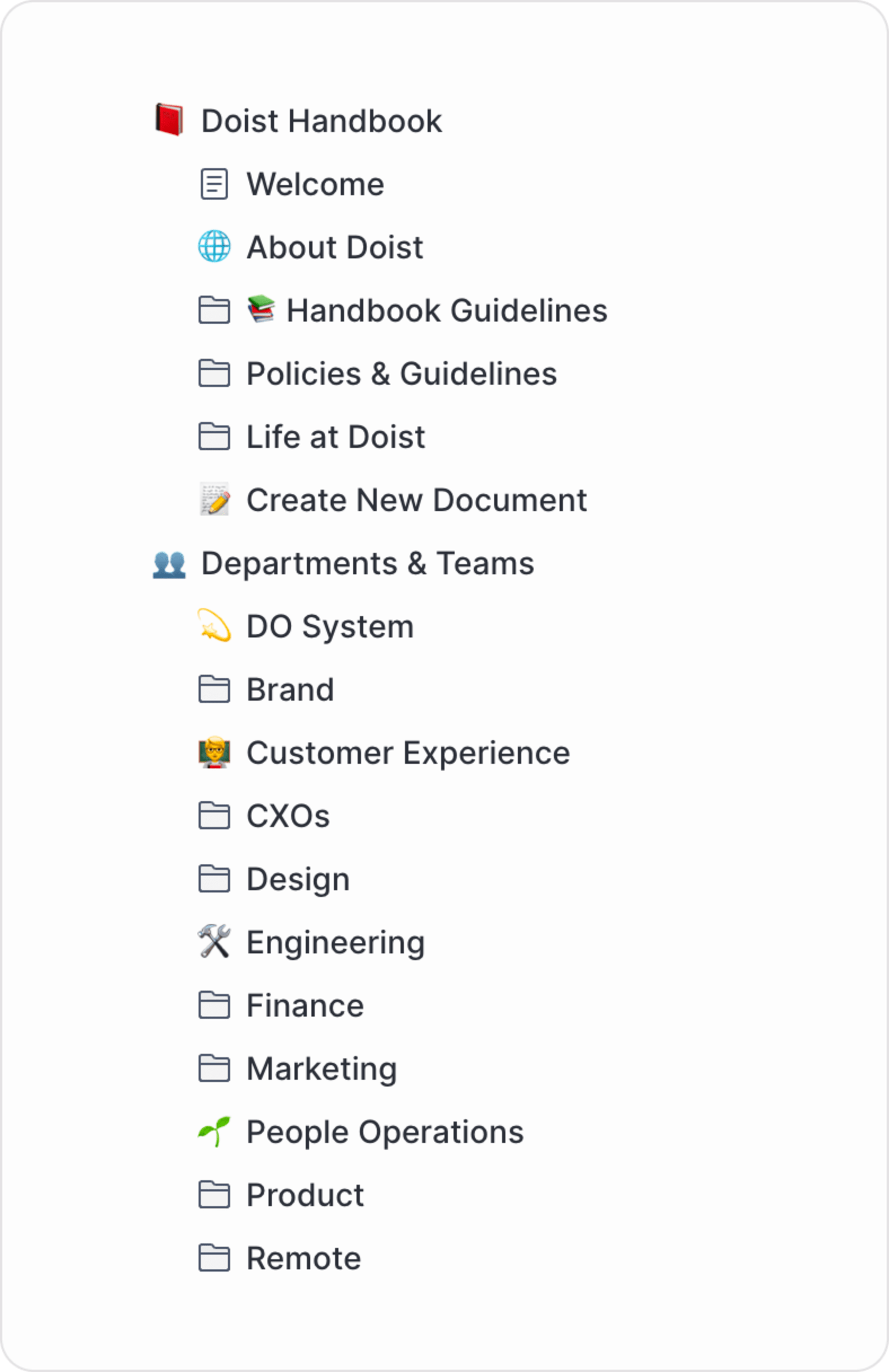Click the hammer and wrench icon for Engineering
Screen dimensions: 889x1372
214,942
